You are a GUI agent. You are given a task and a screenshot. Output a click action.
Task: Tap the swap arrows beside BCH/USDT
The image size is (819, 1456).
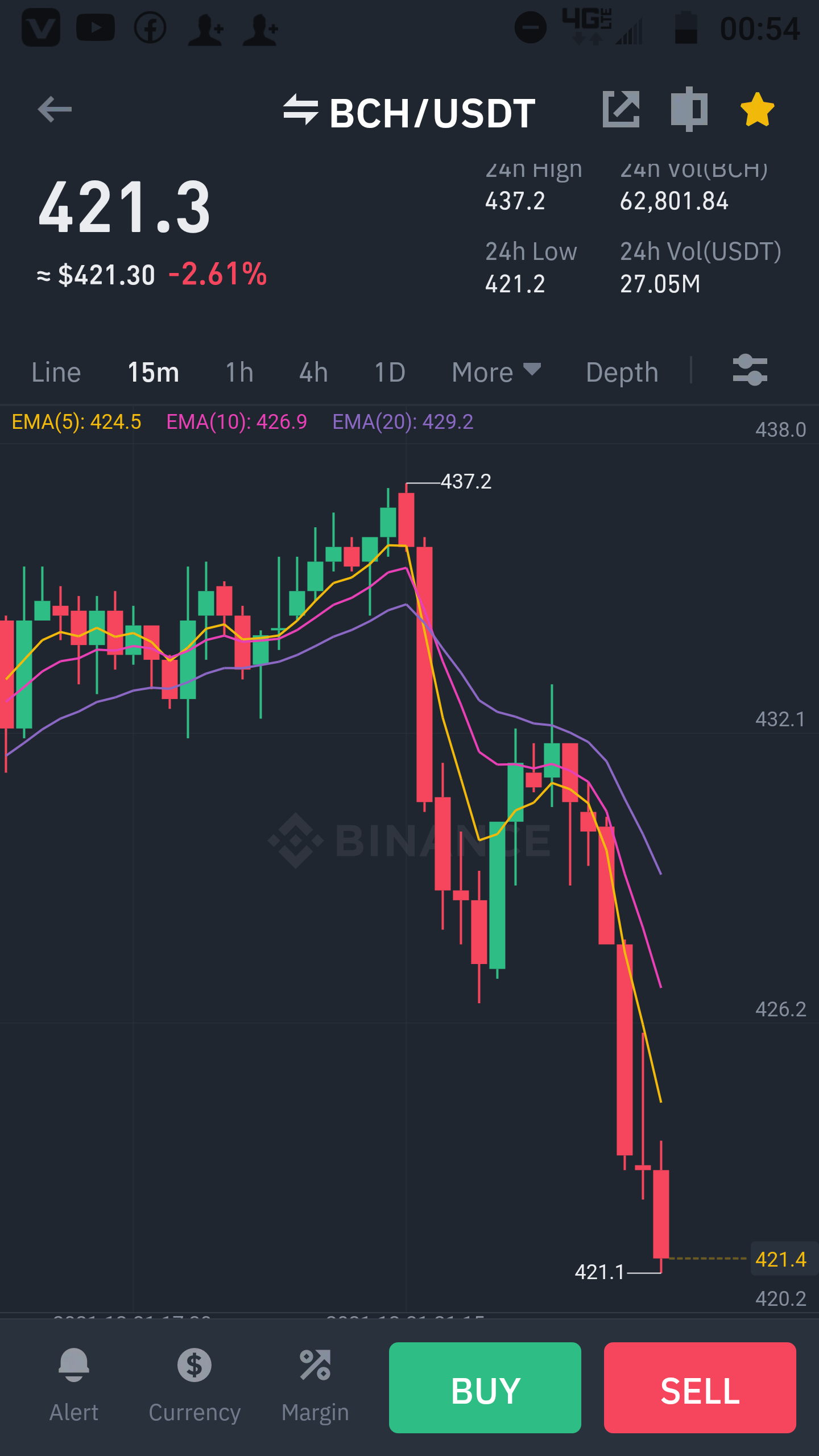point(301,109)
